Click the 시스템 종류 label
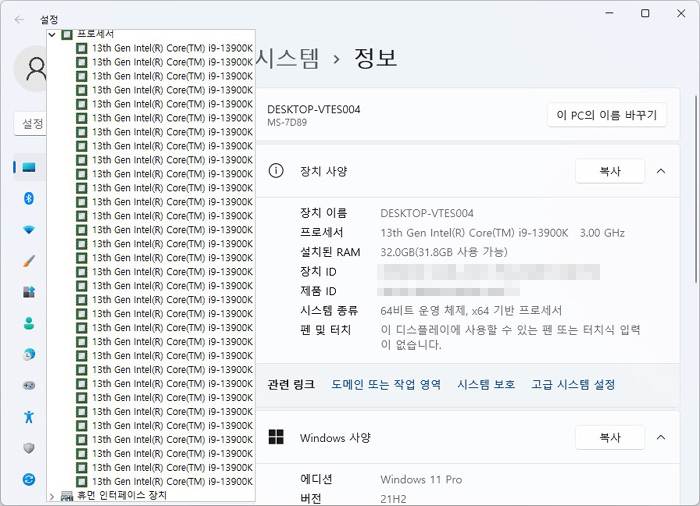Image resolution: width=700 pixels, height=506 pixels. (x=329, y=310)
